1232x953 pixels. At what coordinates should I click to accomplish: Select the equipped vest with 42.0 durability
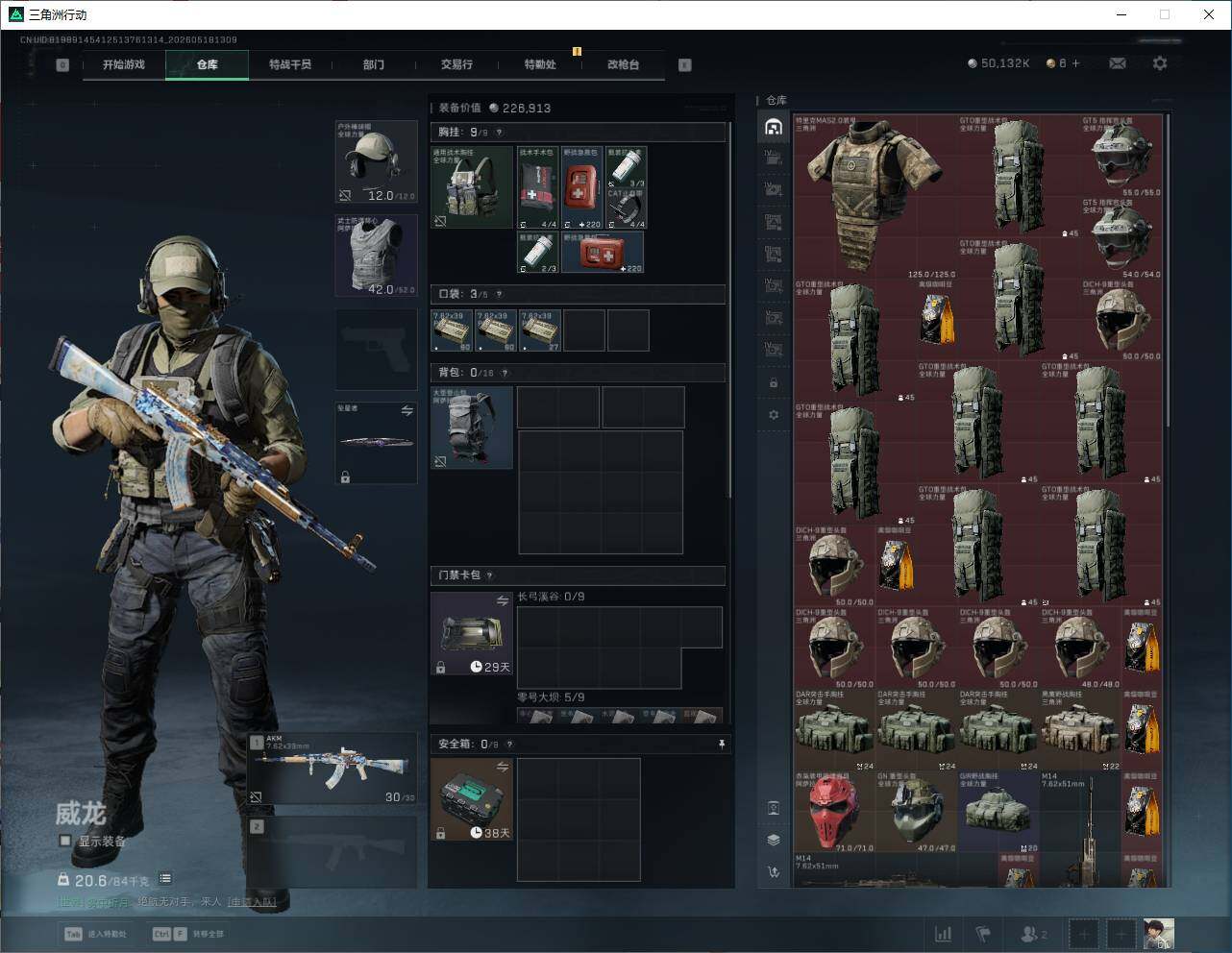[376, 255]
